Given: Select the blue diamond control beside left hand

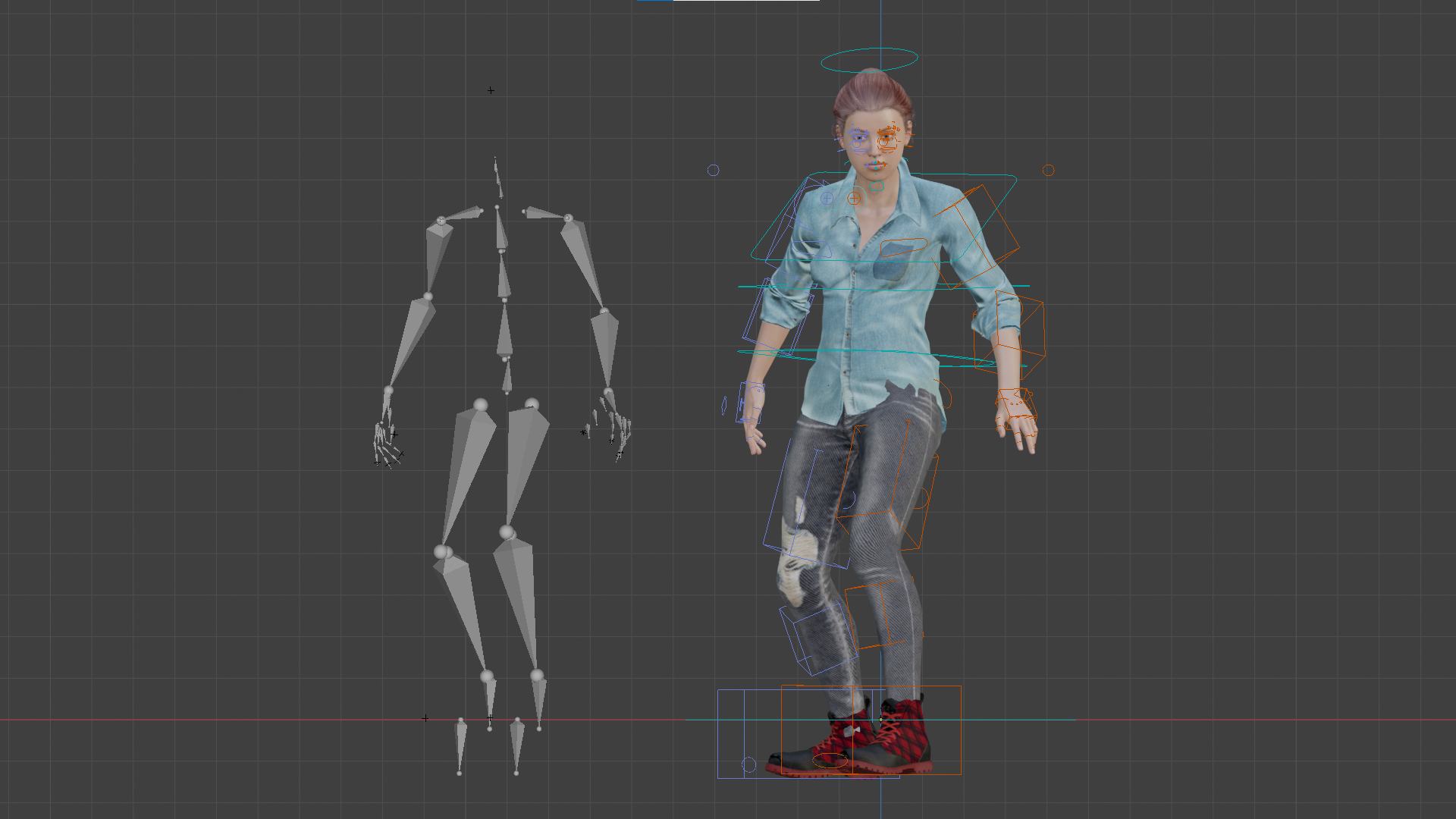Looking at the screenshot, I should click(723, 406).
